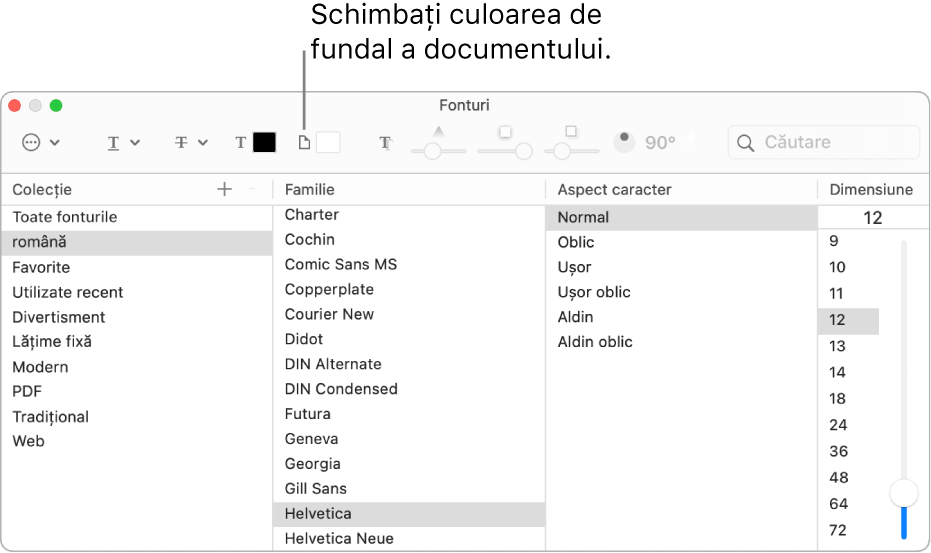
Task: Click the font size input field
Action: (873, 217)
